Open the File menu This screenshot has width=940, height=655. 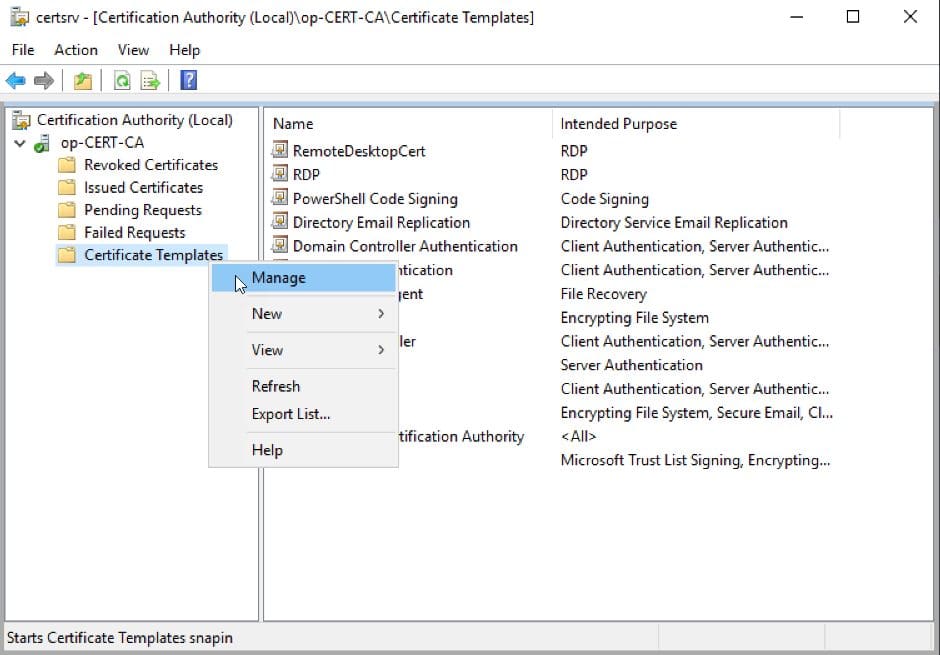(23, 50)
